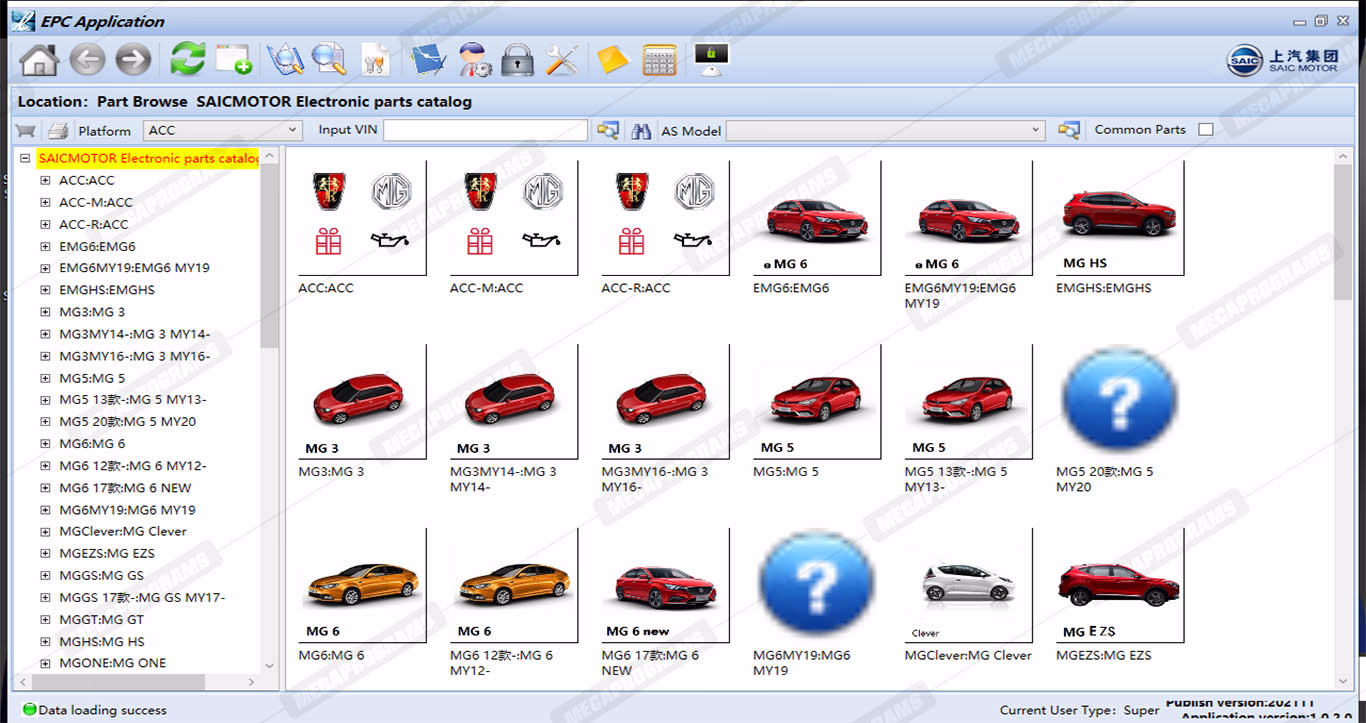The image size is (1366, 723).
Task: Open the magnifier-over-drawing search icon
Action: pos(286,59)
